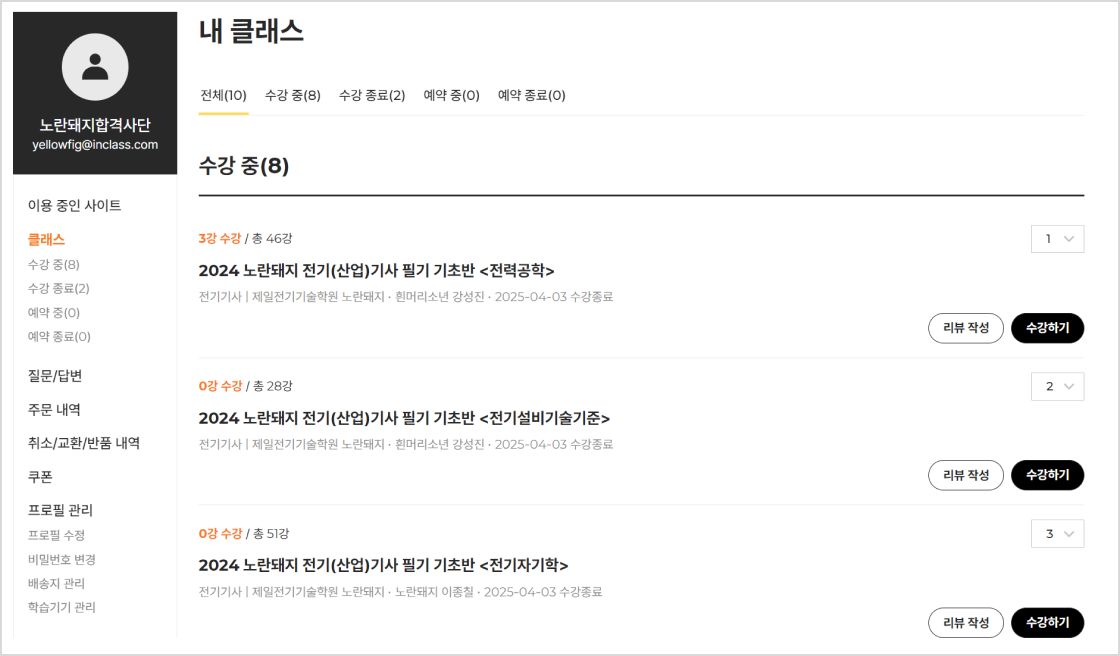
Task: Open the order dropdown showing 3
Action: point(1057,534)
